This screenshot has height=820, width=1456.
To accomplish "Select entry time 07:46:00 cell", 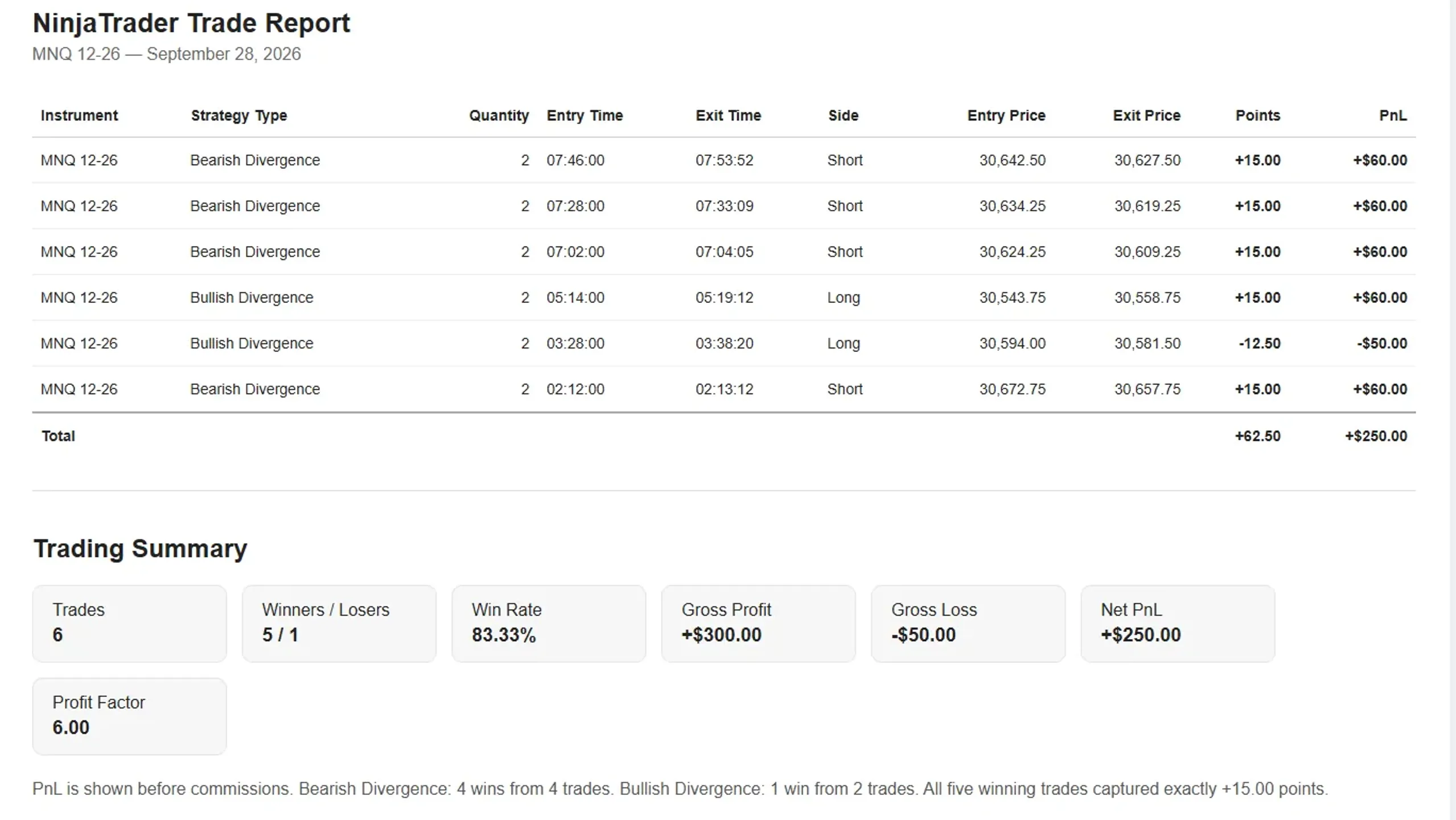I will 575,161.
